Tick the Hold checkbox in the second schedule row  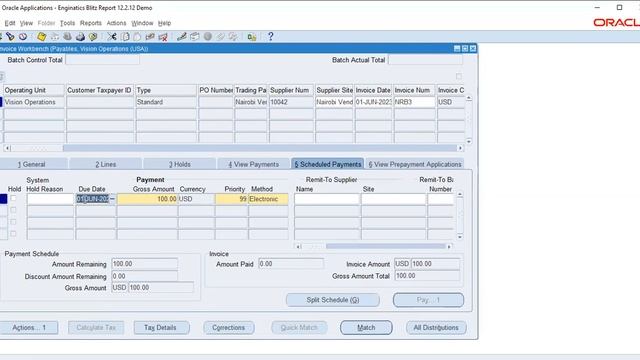point(13,210)
